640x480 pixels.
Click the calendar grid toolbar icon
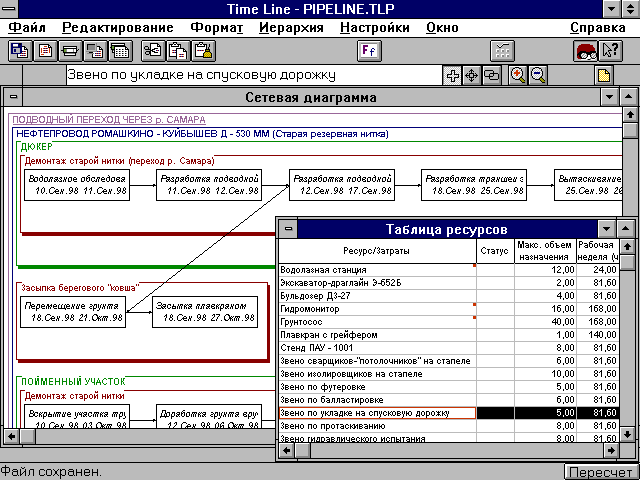coord(121,49)
